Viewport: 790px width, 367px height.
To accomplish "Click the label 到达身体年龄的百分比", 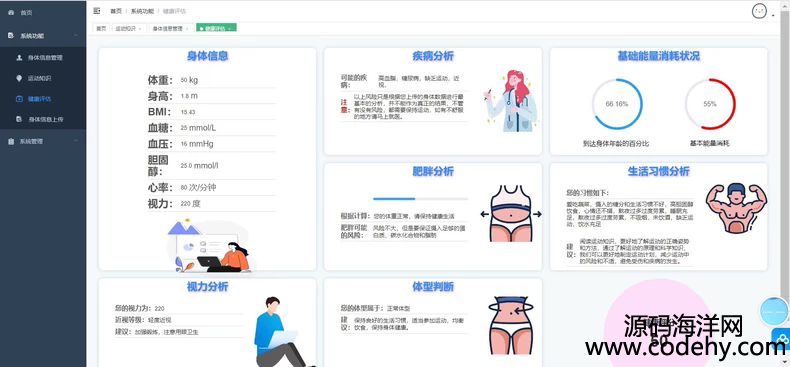I will click(x=616, y=144).
